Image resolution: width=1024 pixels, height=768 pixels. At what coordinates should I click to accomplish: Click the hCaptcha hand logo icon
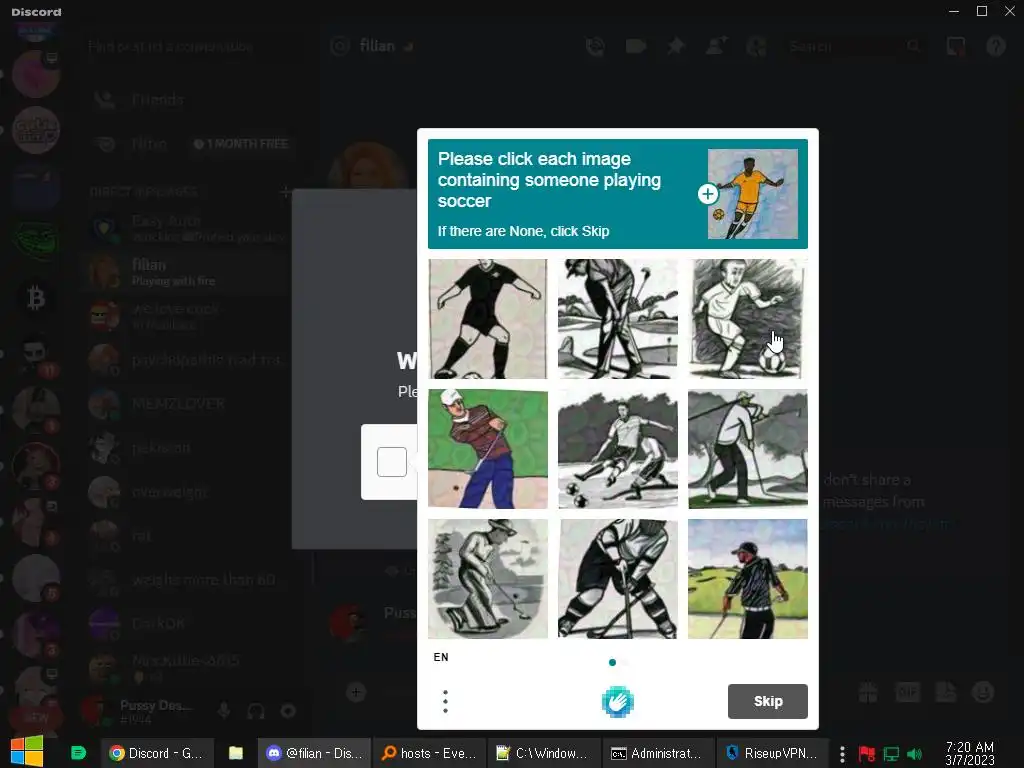point(618,702)
